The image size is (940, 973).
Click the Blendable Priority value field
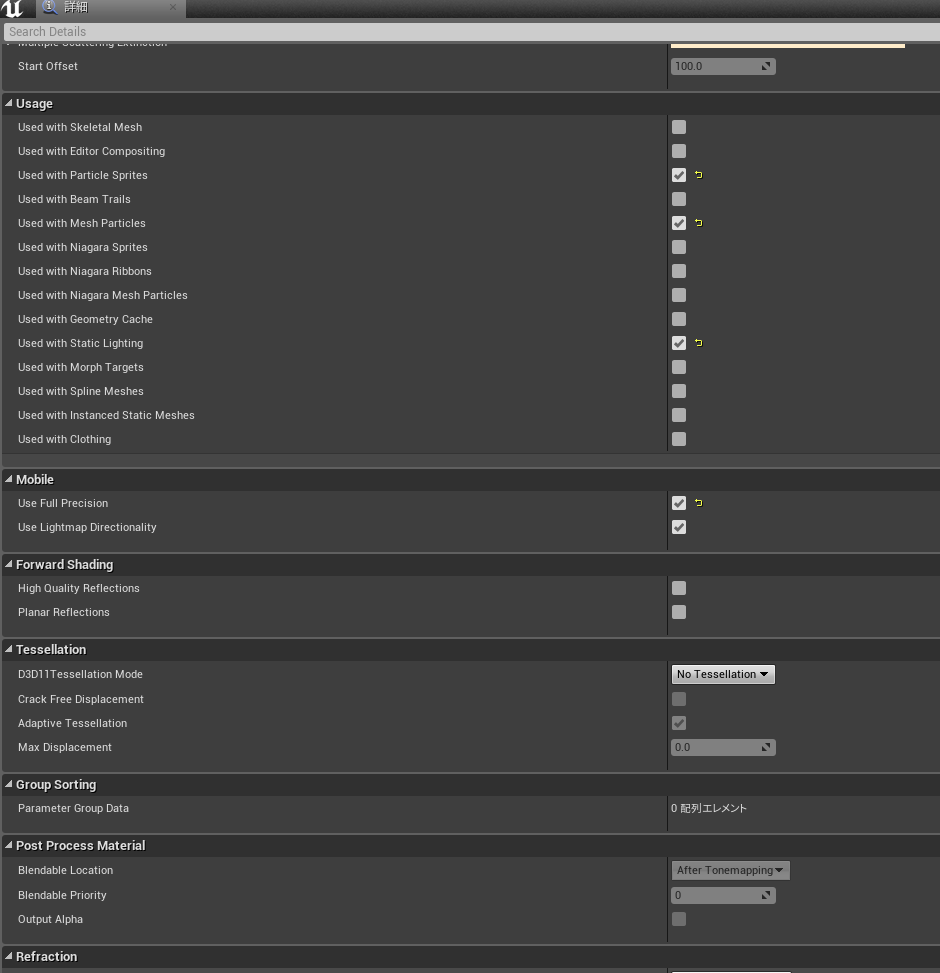(723, 895)
